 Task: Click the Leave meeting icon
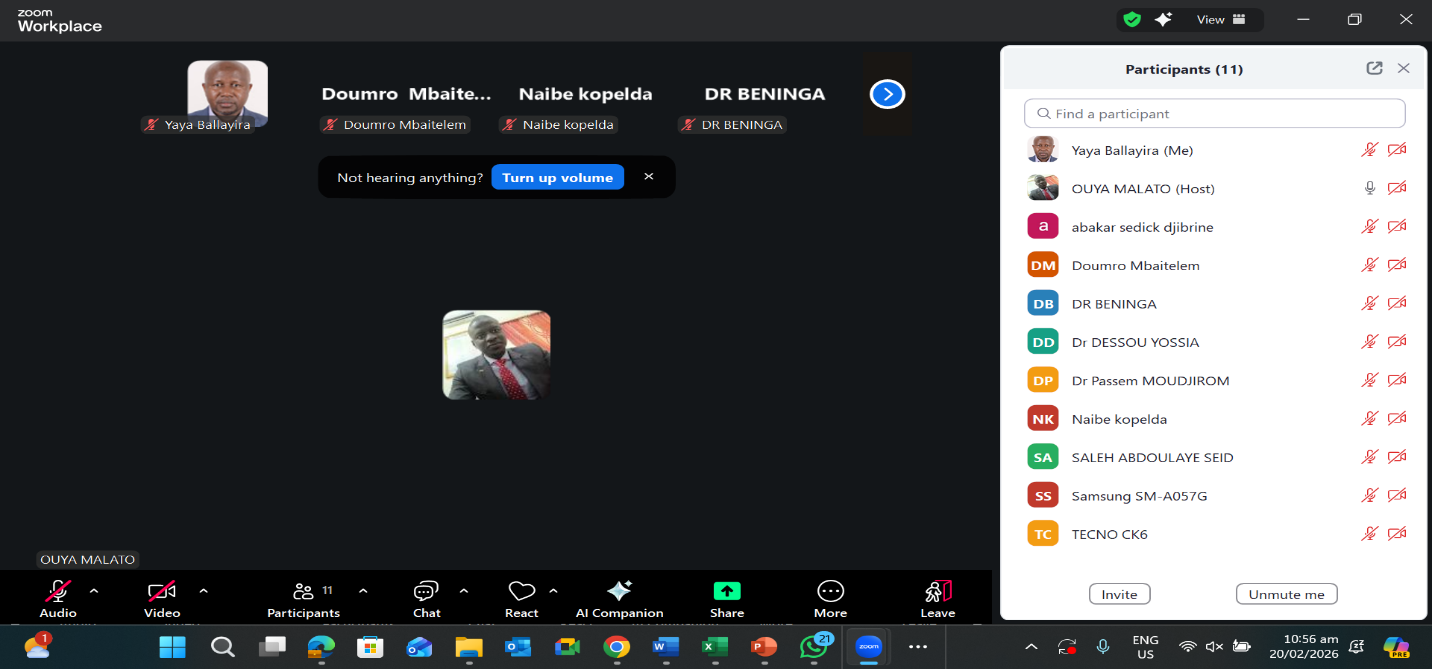click(937, 591)
